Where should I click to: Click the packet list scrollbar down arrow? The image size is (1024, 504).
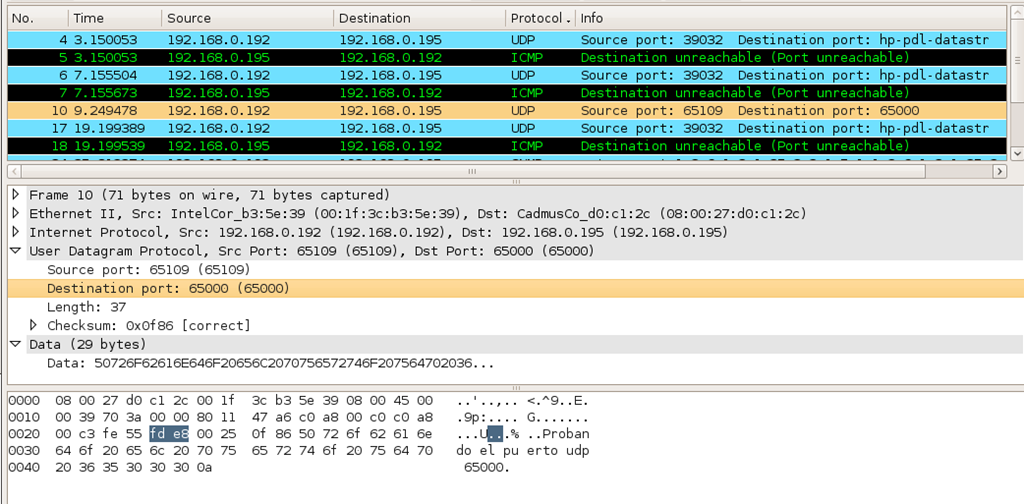click(x=1016, y=153)
